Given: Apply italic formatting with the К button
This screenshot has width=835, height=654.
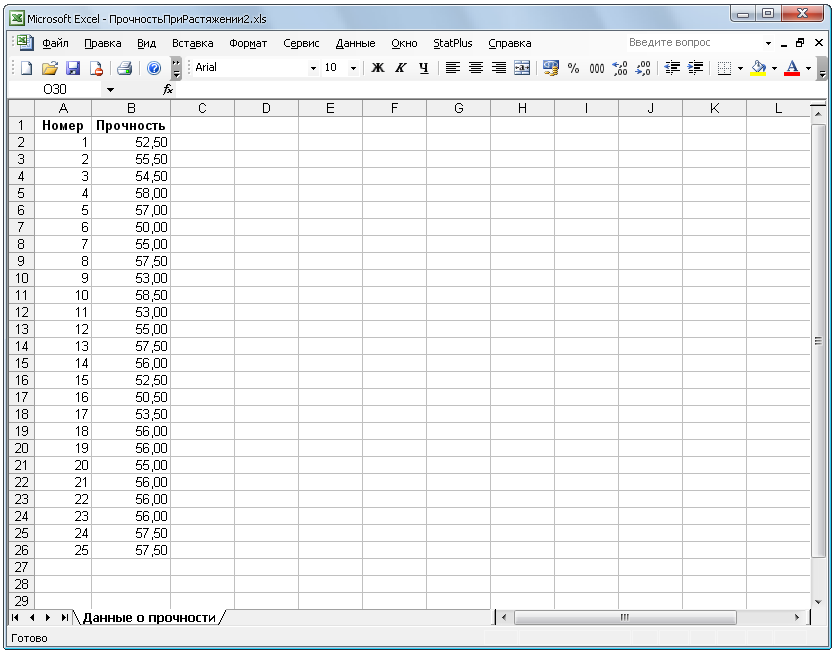Looking at the screenshot, I should pos(400,68).
